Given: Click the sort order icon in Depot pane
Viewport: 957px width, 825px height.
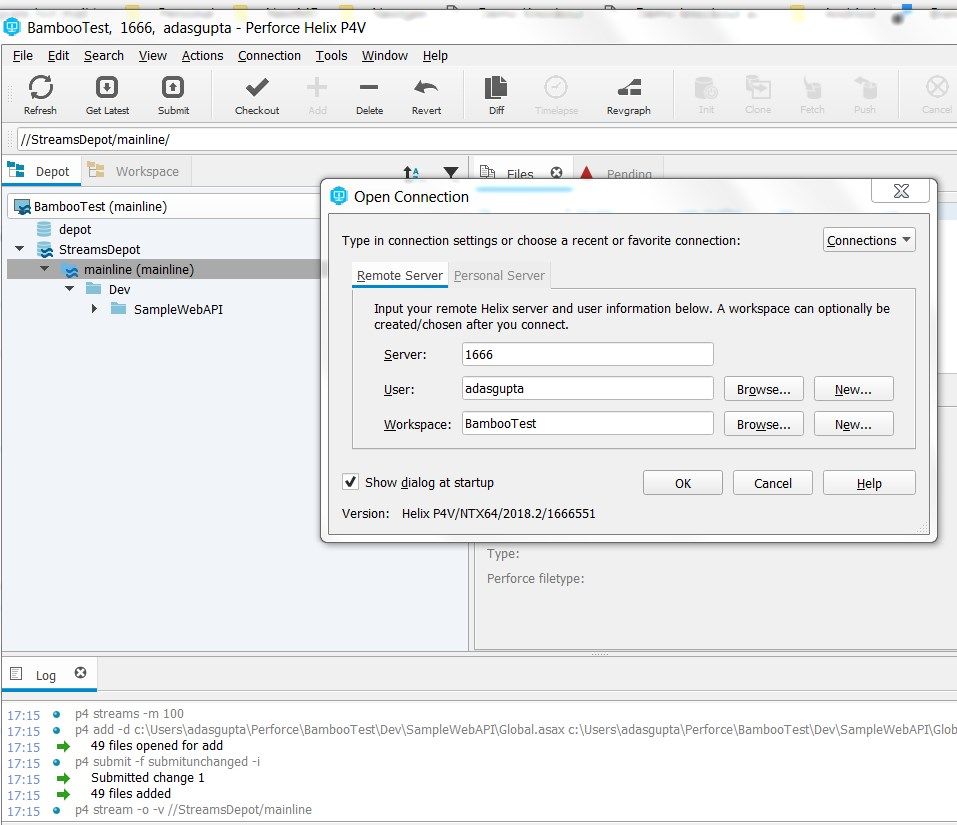Looking at the screenshot, I should click(411, 173).
